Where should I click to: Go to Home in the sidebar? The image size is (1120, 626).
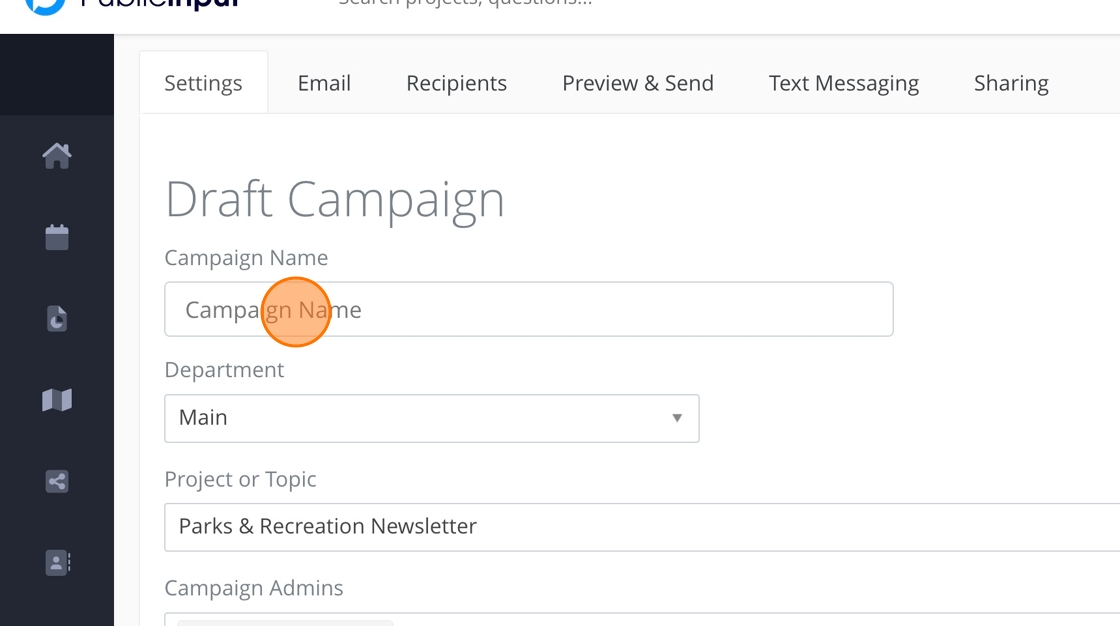point(57,156)
